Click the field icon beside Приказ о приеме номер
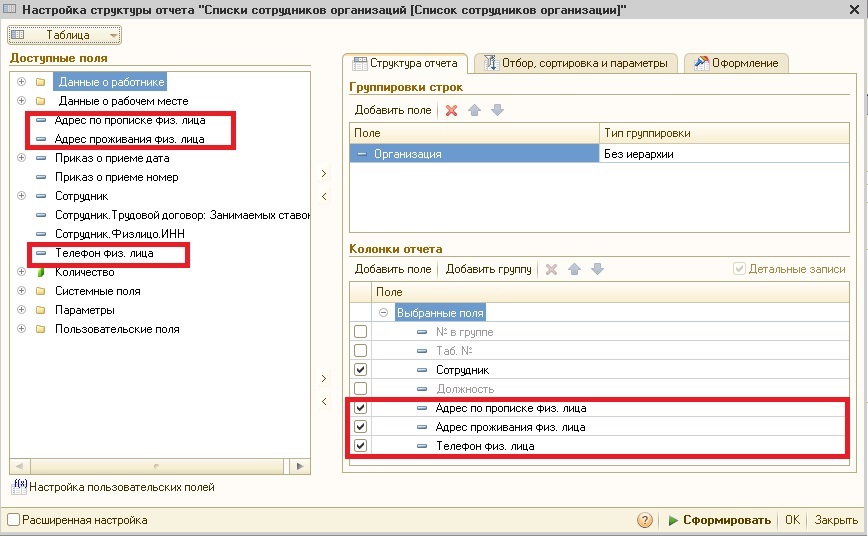The height and width of the screenshot is (536, 868). (x=41, y=177)
